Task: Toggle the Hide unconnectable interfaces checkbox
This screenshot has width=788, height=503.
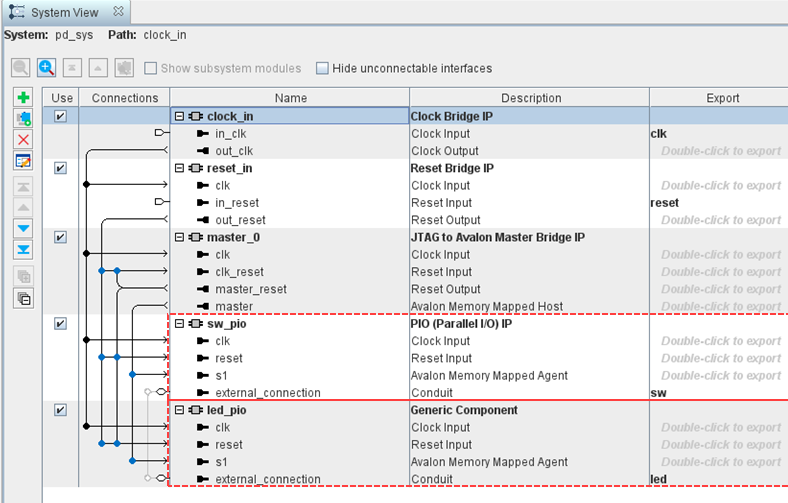Action: coord(322,69)
